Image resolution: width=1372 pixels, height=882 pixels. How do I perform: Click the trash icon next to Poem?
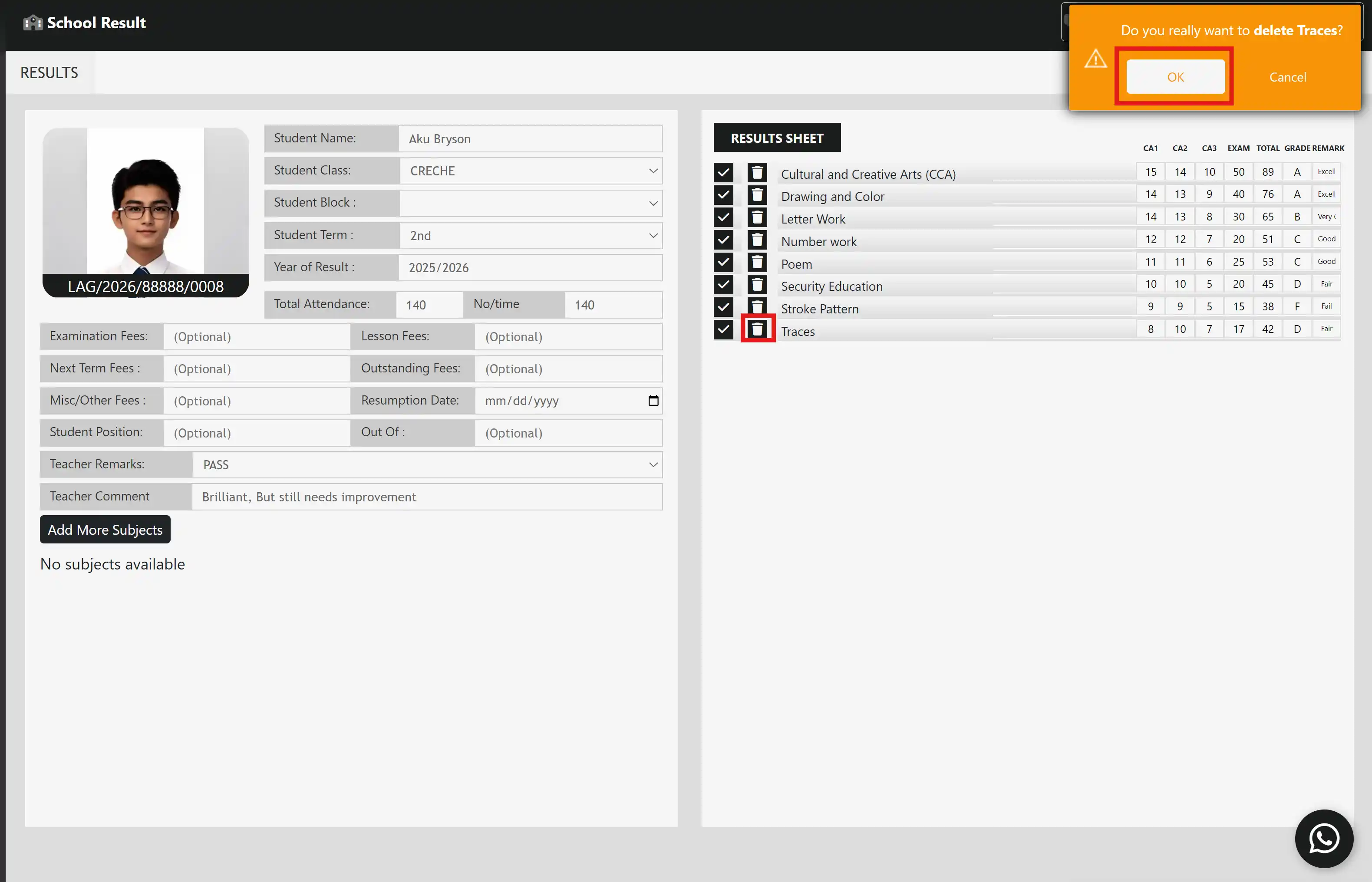point(757,262)
